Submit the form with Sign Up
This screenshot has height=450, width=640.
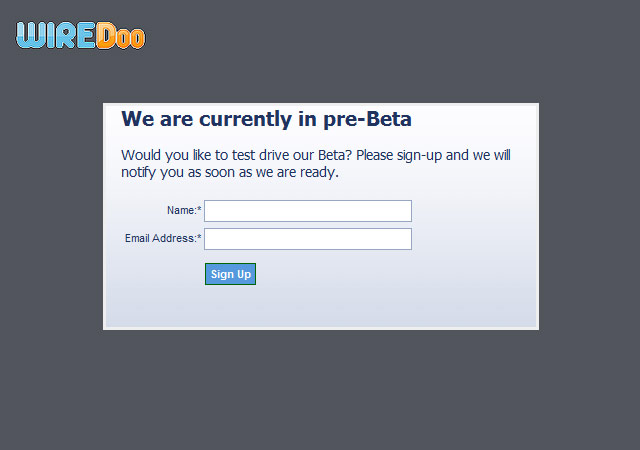tap(230, 274)
